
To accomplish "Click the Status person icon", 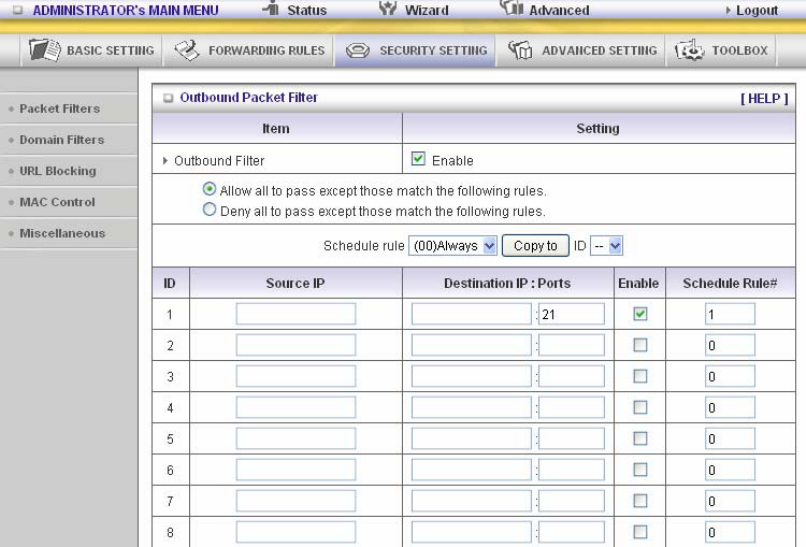I will 271,8.
